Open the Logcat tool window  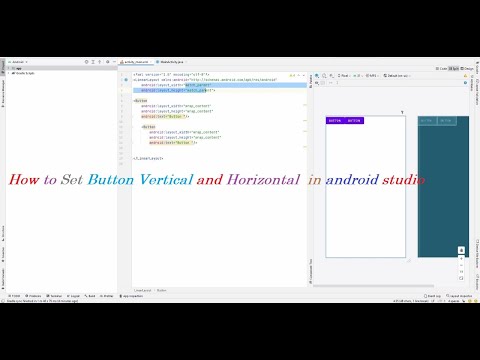[73, 296]
